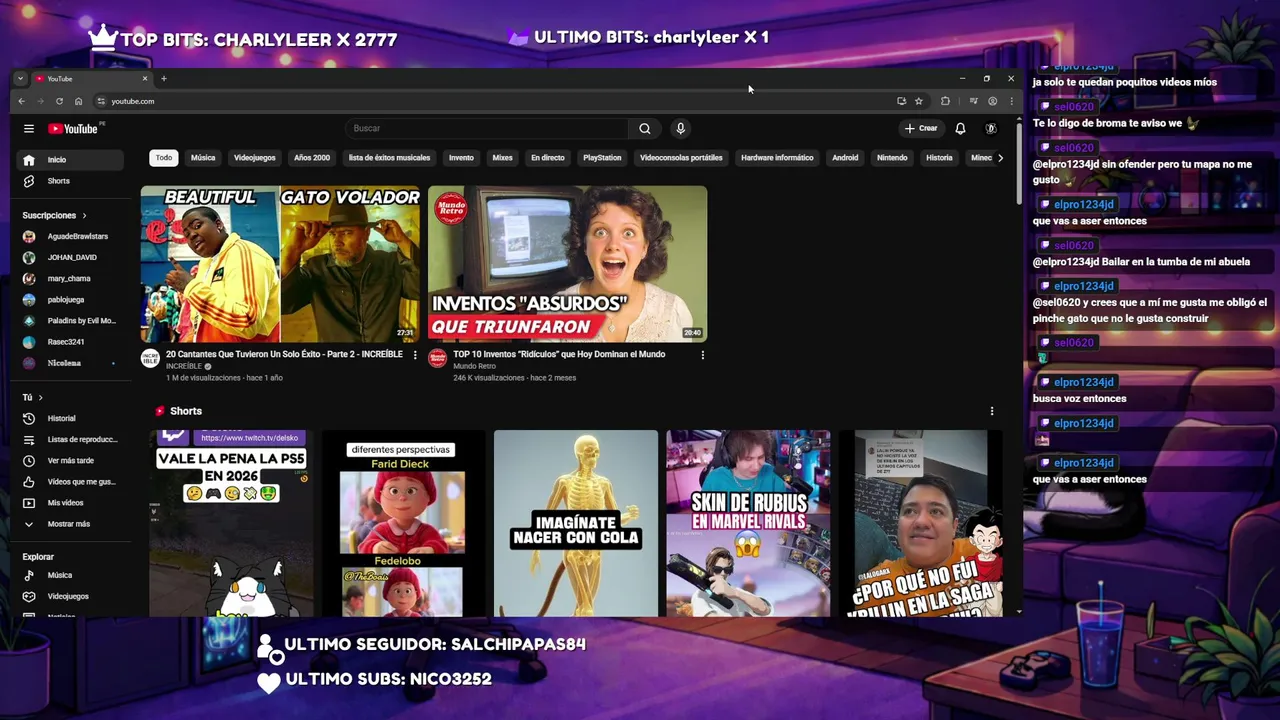Viewport: 1280px width, 720px height.
Task: Open Shorts from the sidebar
Action: pos(70,181)
